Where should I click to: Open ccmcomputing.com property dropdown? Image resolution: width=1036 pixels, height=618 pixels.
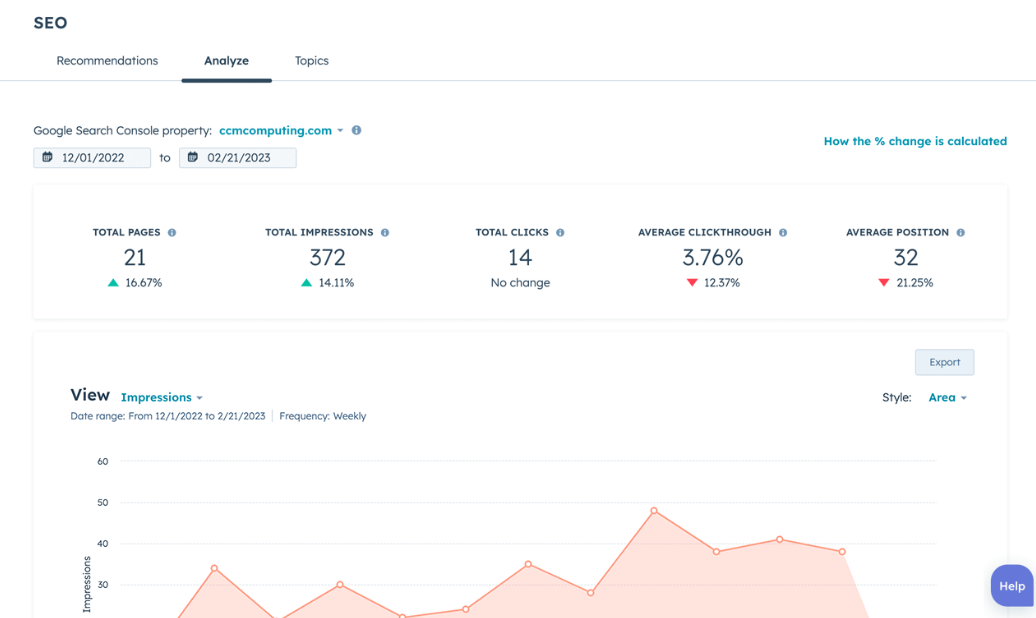(x=281, y=130)
